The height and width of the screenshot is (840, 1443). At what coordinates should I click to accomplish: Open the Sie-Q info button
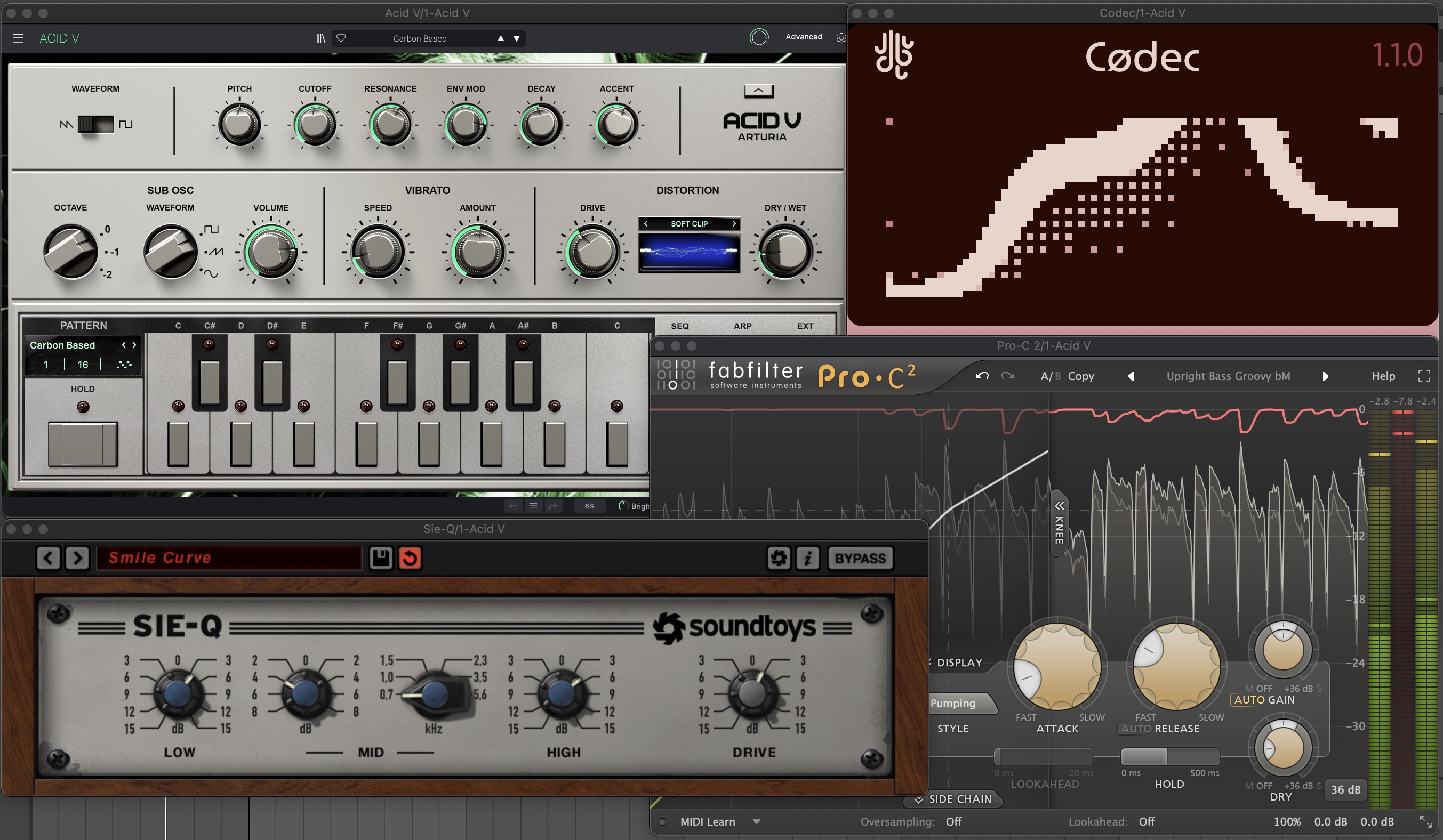point(807,558)
